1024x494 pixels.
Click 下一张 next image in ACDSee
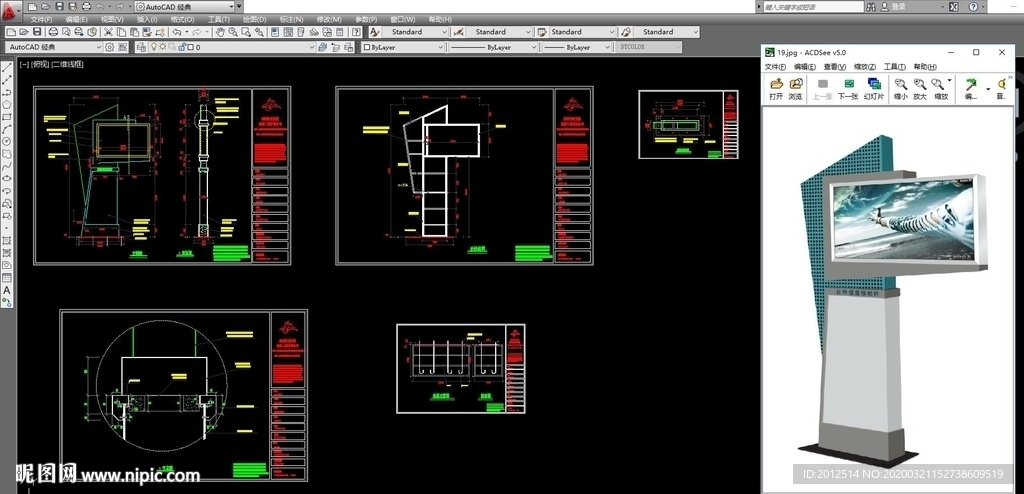[848, 89]
